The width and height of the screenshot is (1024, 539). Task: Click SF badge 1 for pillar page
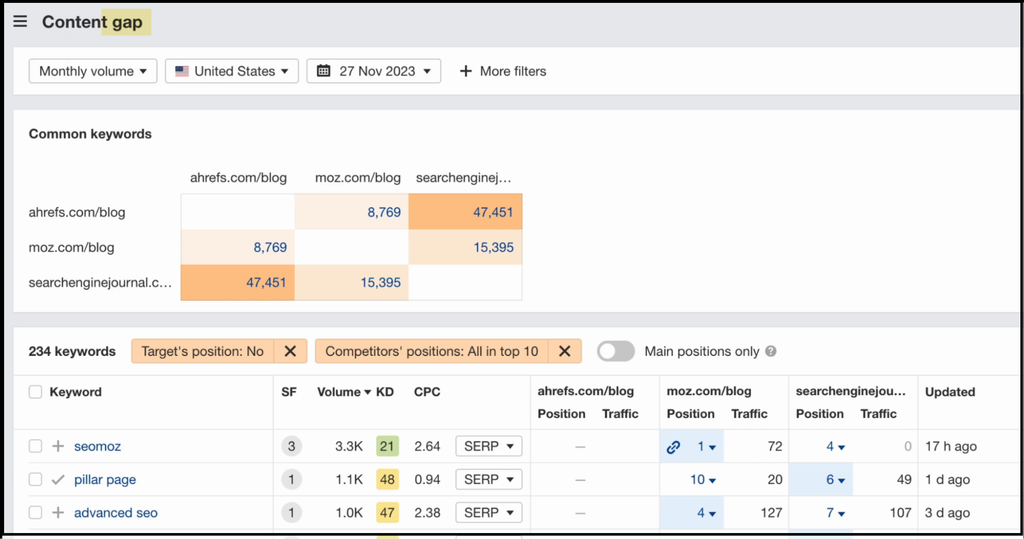(x=291, y=480)
